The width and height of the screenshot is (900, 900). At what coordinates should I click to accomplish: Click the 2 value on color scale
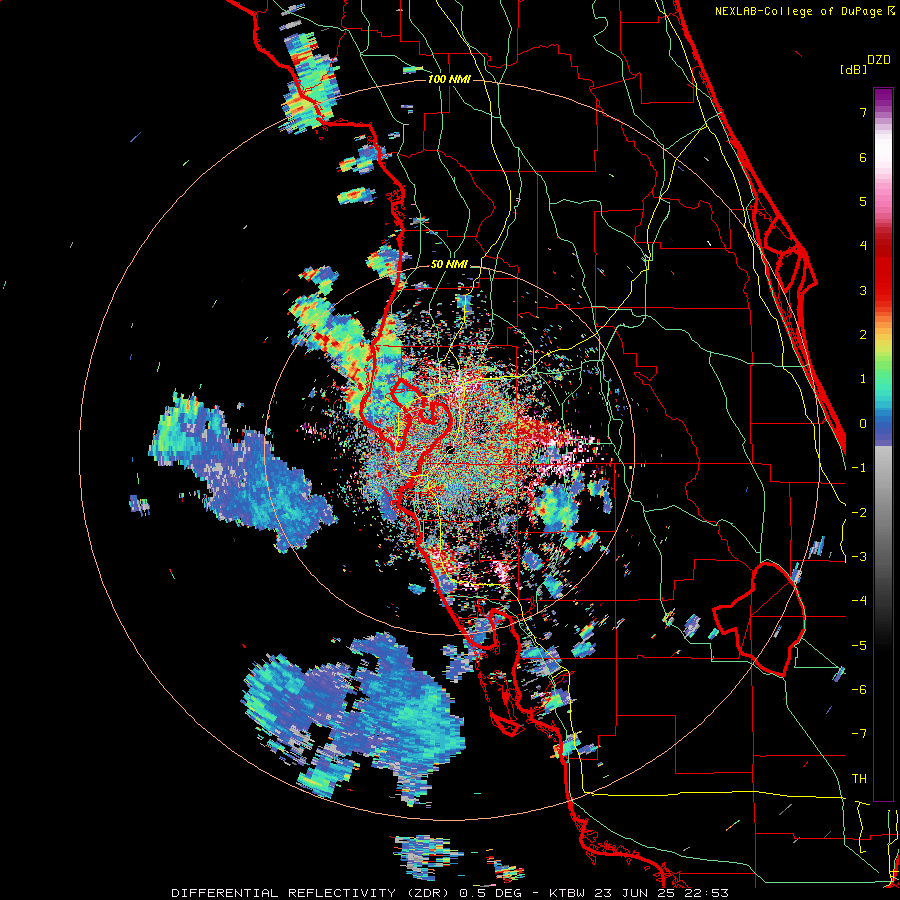863,335
